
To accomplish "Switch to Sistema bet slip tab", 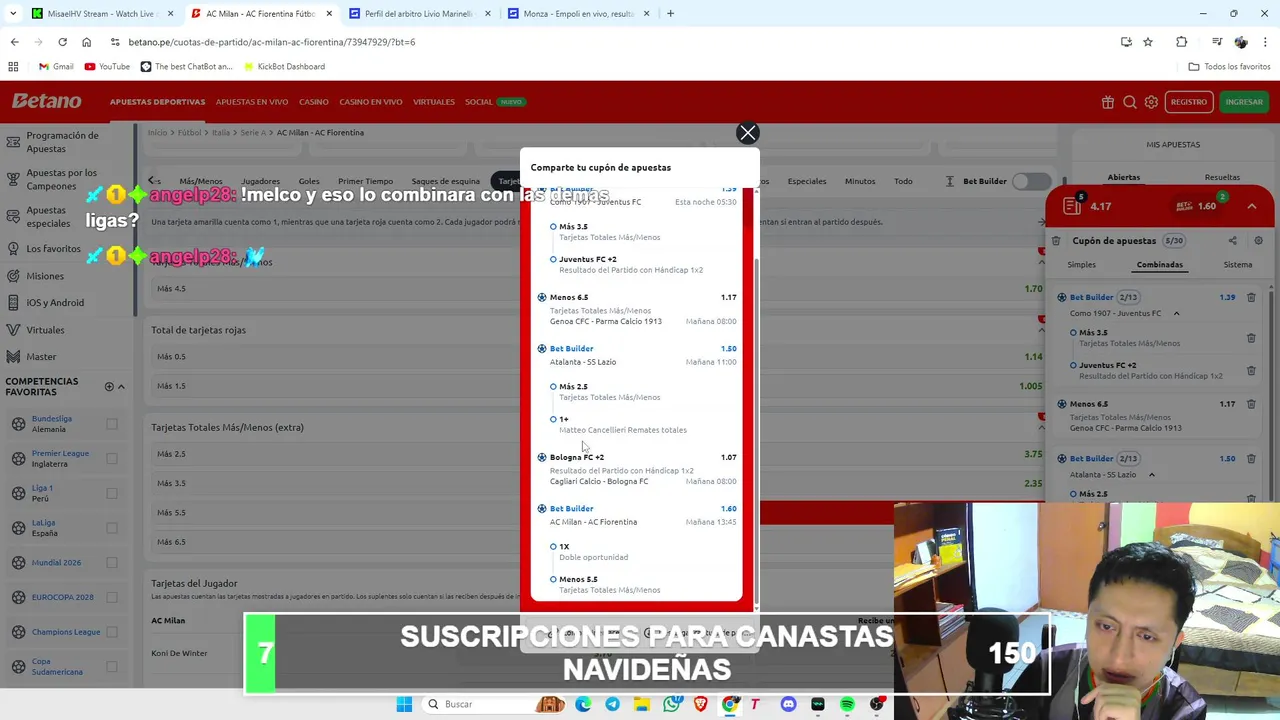I will pyautogui.click(x=1237, y=265).
